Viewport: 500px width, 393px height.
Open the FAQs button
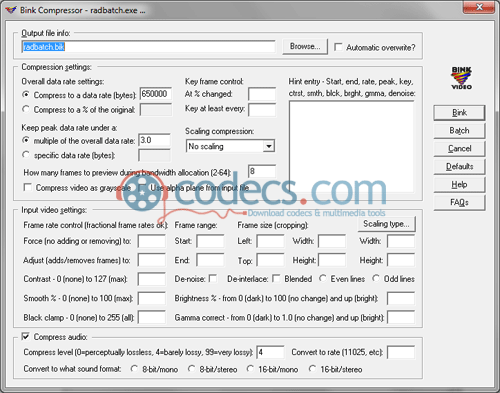pos(459,202)
